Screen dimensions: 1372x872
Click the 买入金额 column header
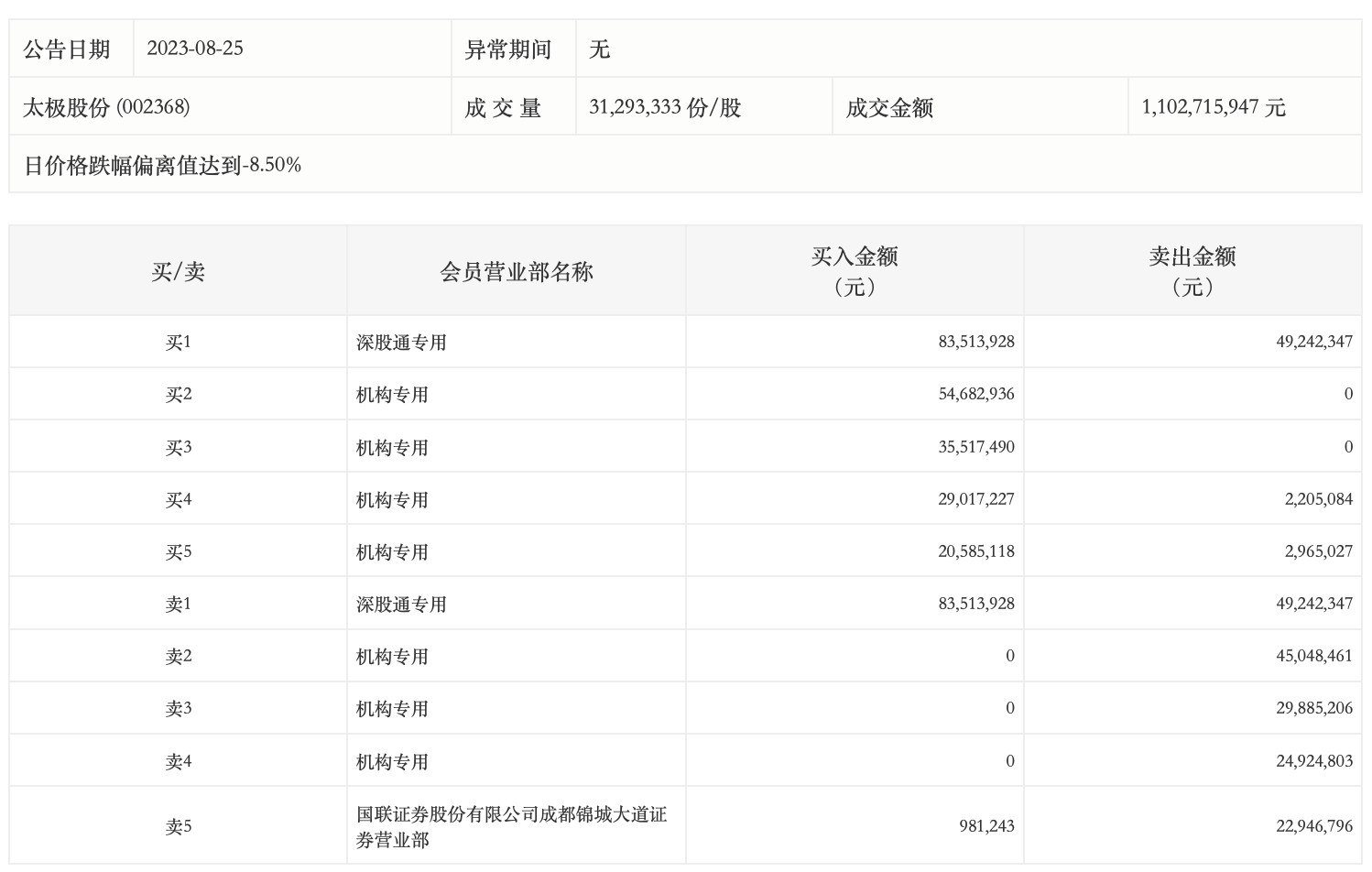pyautogui.click(x=855, y=271)
